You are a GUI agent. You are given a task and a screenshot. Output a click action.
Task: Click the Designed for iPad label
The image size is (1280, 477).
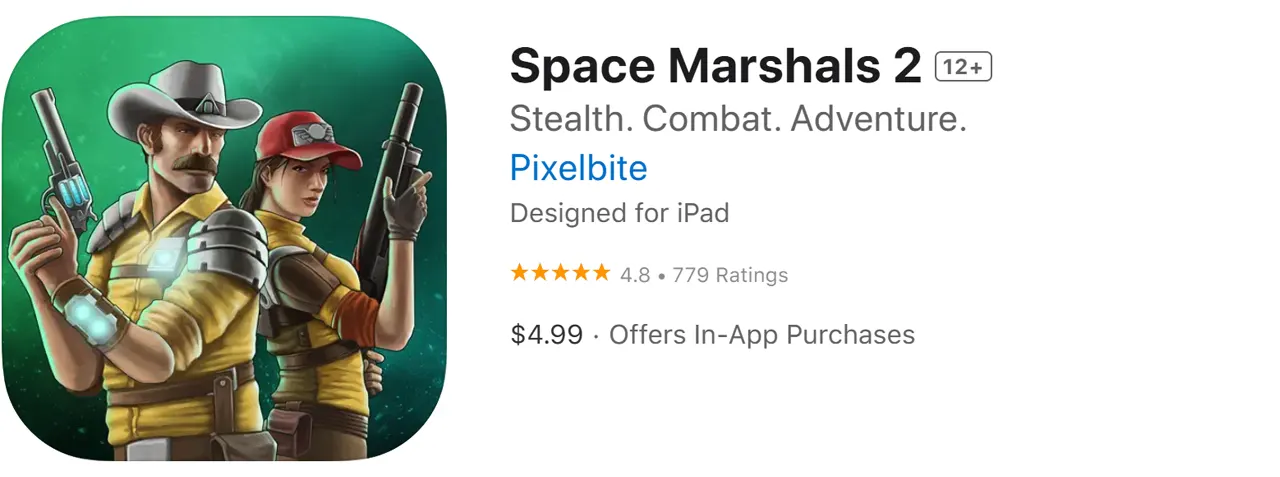pos(619,213)
